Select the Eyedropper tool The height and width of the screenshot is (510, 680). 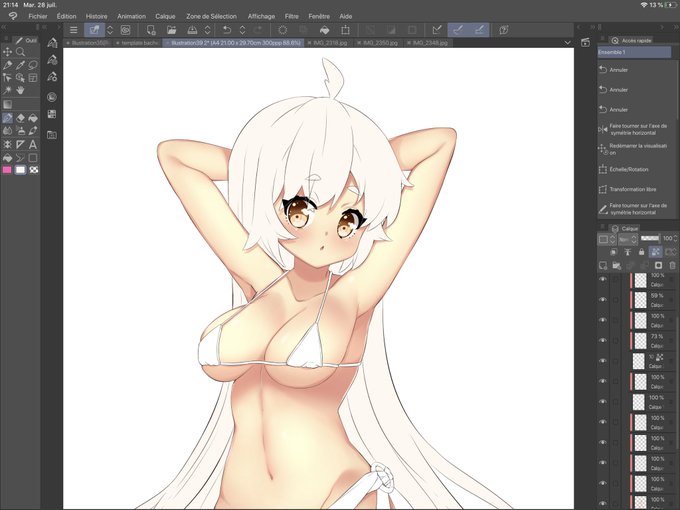point(20,65)
